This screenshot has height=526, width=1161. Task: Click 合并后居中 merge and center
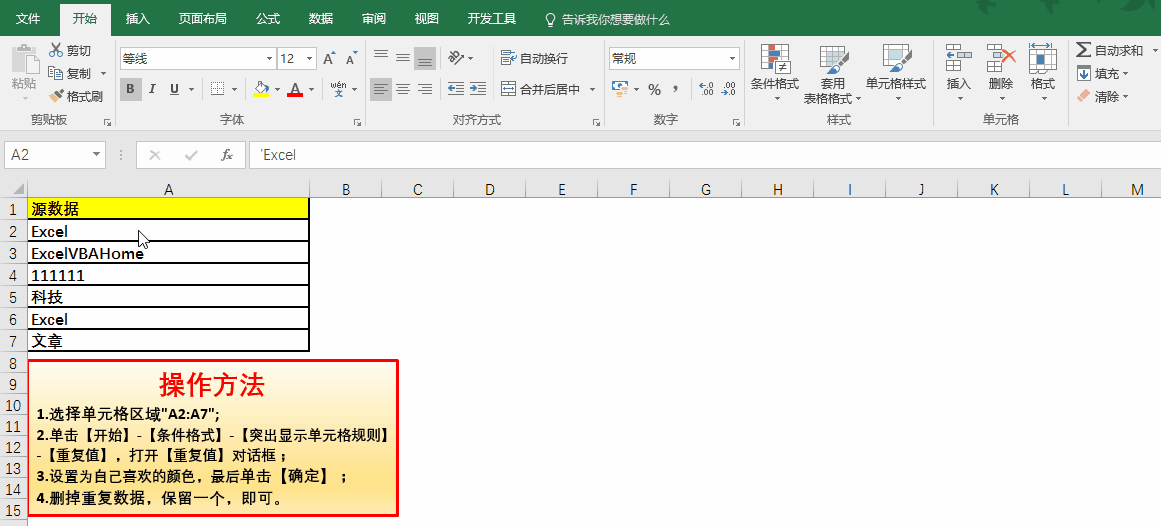(541, 90)
